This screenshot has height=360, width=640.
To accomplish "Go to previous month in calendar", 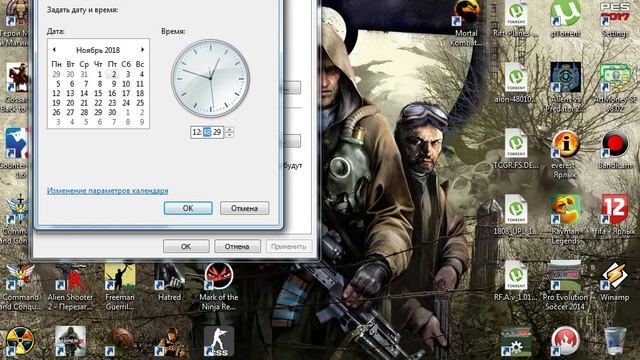I will coord(54,49).
